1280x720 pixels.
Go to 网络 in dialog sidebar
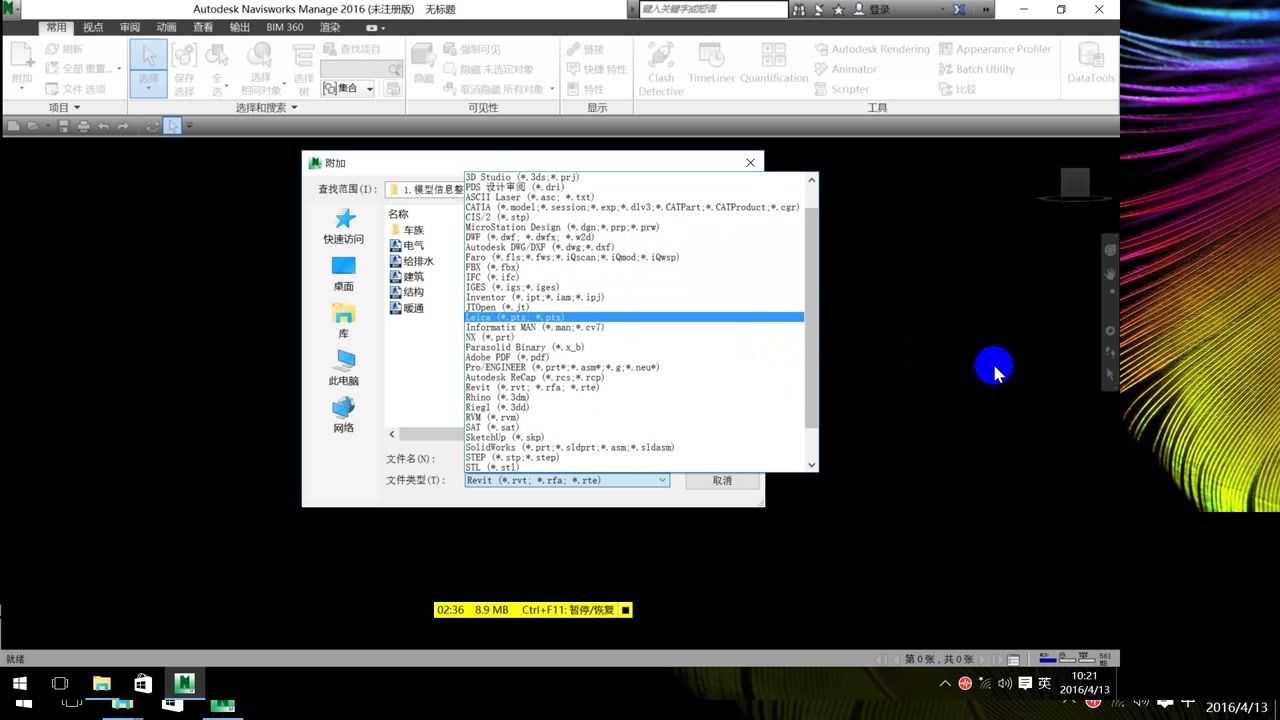coord(343,415)
